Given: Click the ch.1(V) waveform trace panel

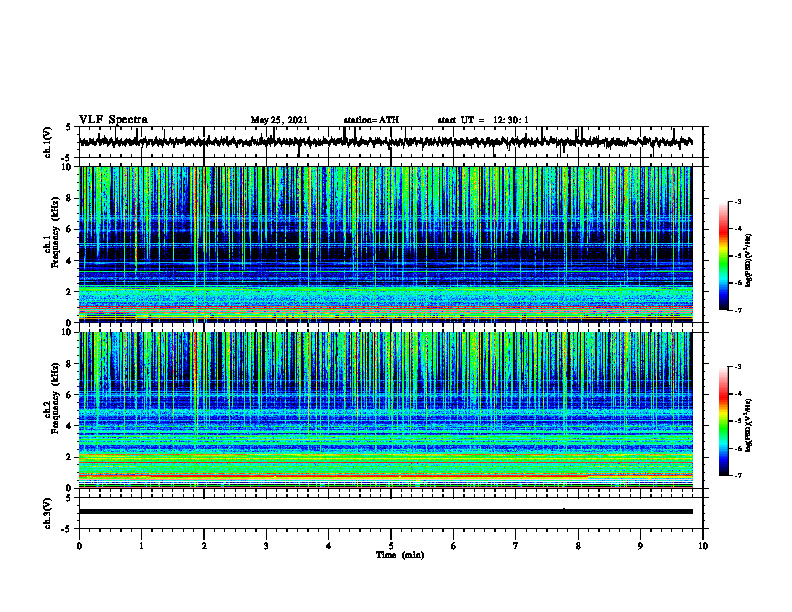Looking at the screenshot, I should pos(391,142).
